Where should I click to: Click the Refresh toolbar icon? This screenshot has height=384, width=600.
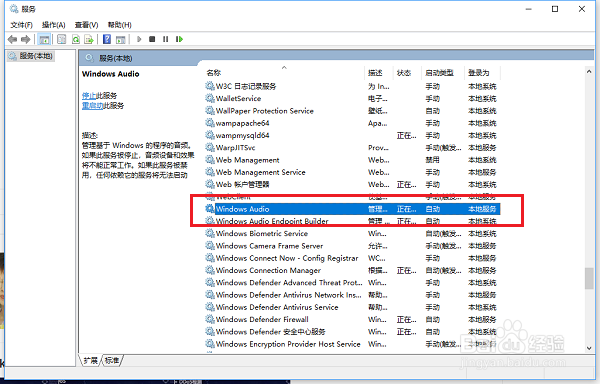76,39
